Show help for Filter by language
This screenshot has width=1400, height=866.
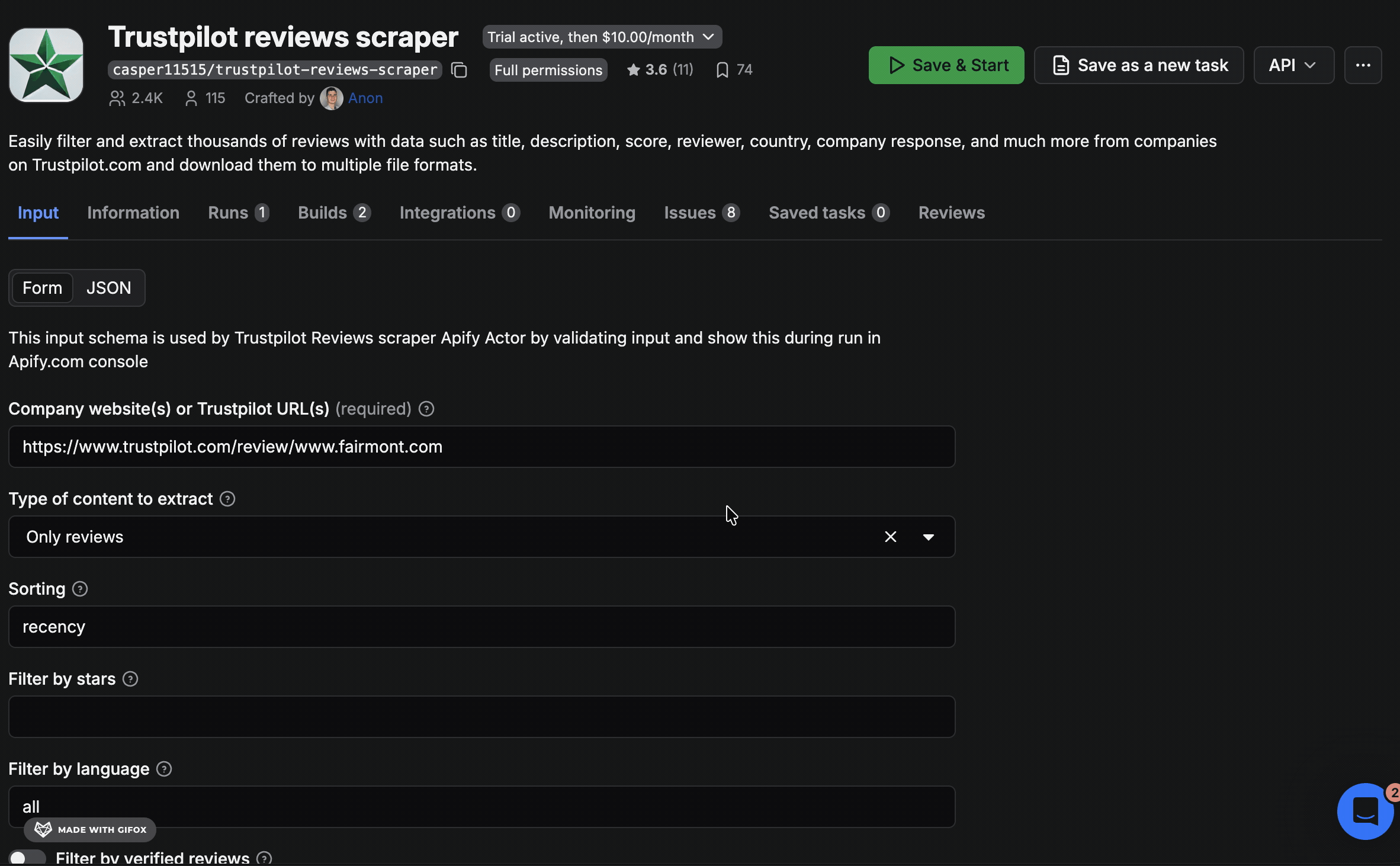coord(164,769)
